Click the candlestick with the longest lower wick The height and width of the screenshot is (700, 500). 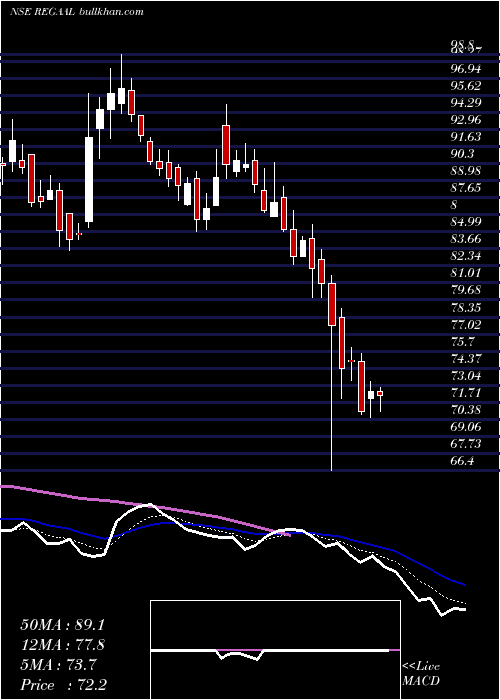tap(332, 373)
